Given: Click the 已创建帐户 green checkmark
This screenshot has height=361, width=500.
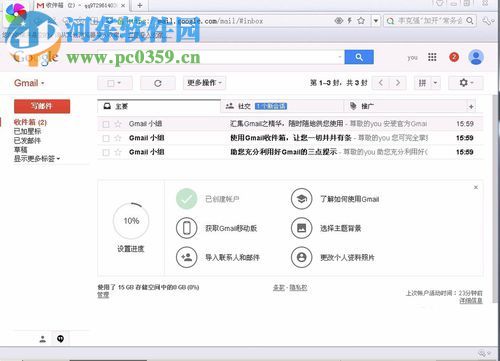Looking at the screenshot, I should coord(187,199).
